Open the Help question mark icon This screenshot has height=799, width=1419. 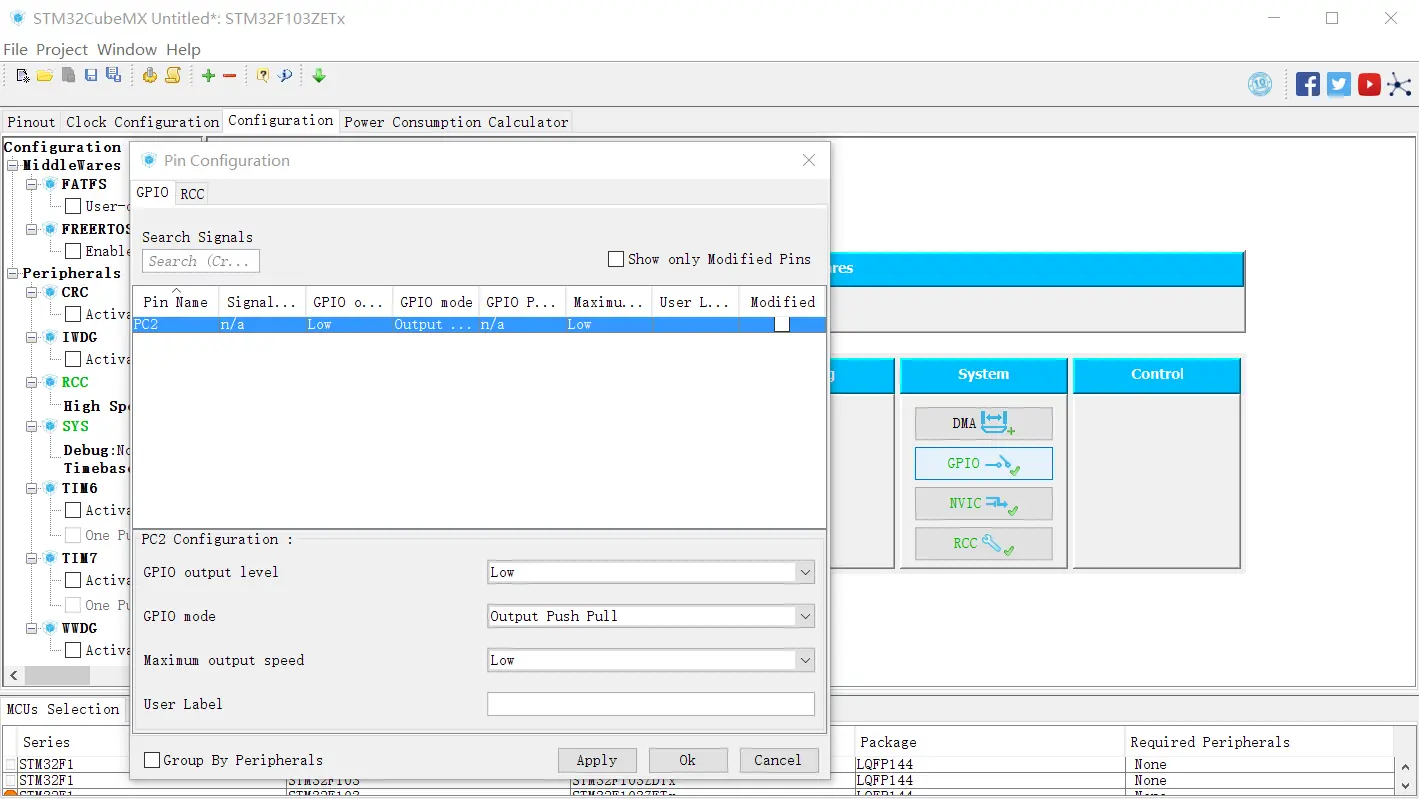pyautogui.click(x=263, y=75)
